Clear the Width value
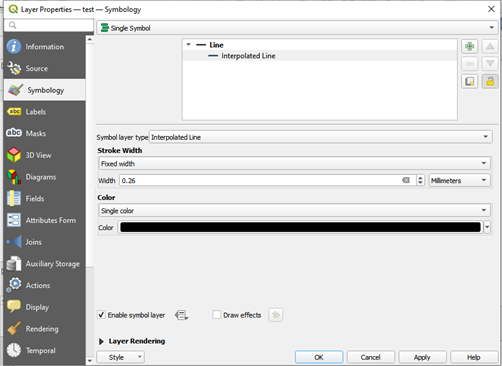502x366 pixels. 406,180
